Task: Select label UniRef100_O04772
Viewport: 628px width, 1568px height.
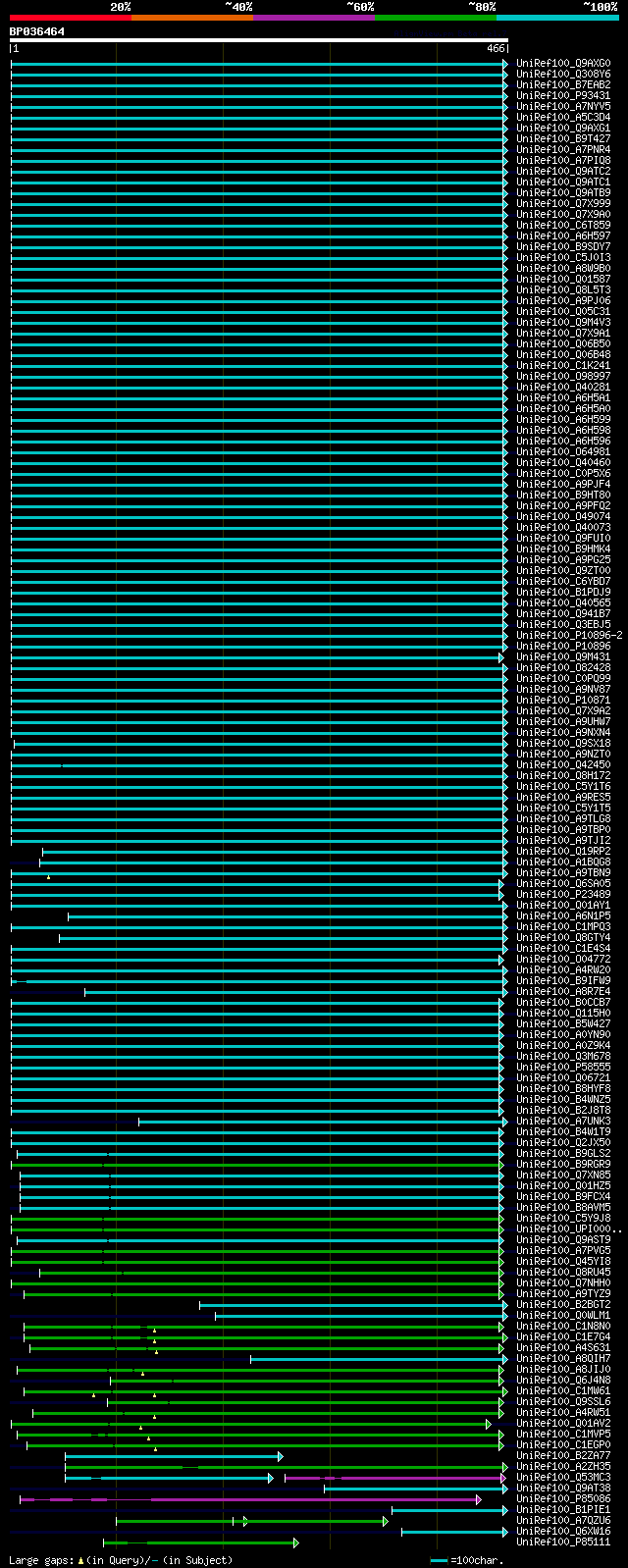Action: 563,960
